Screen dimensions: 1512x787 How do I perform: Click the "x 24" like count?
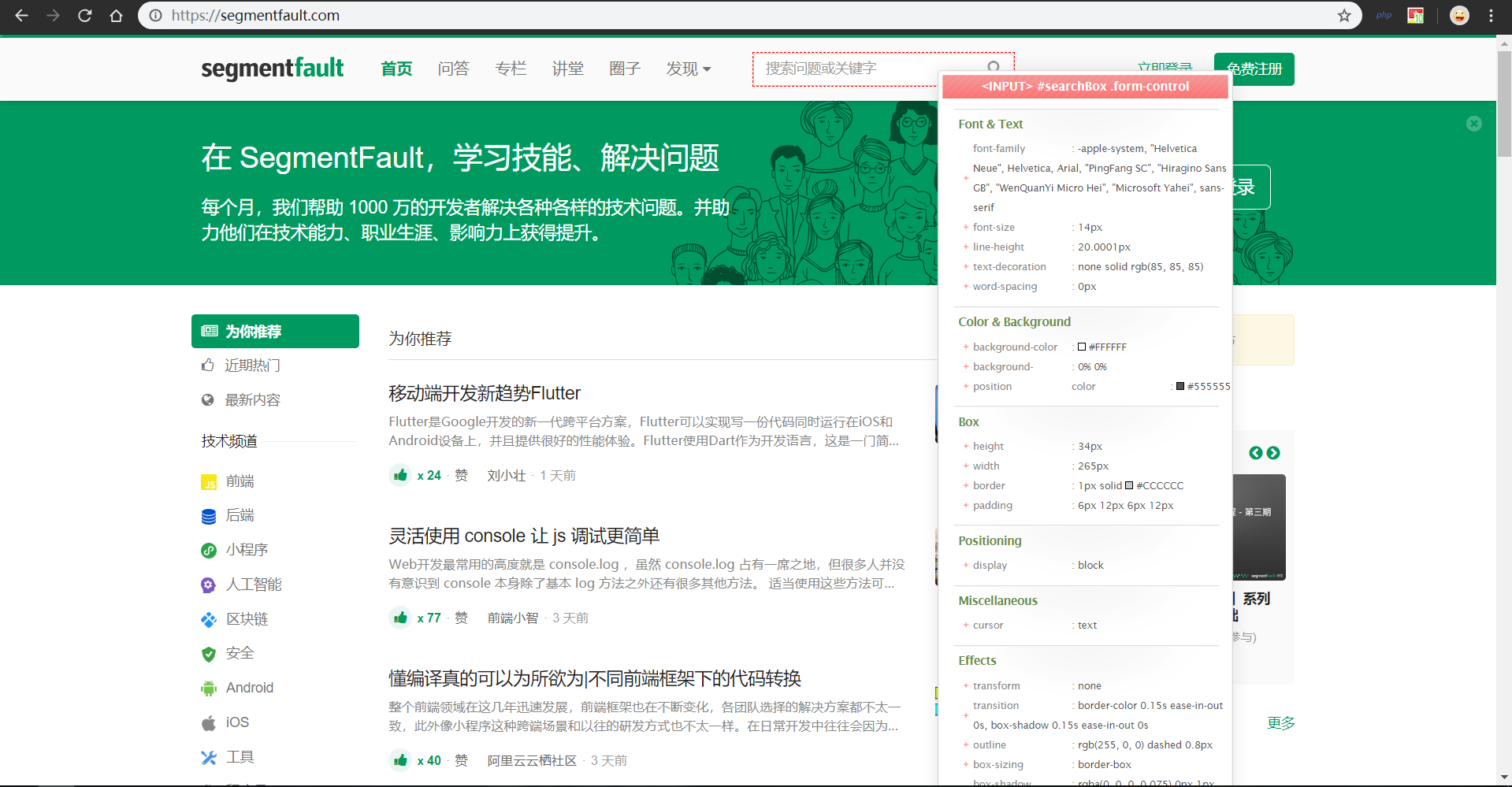429,475
